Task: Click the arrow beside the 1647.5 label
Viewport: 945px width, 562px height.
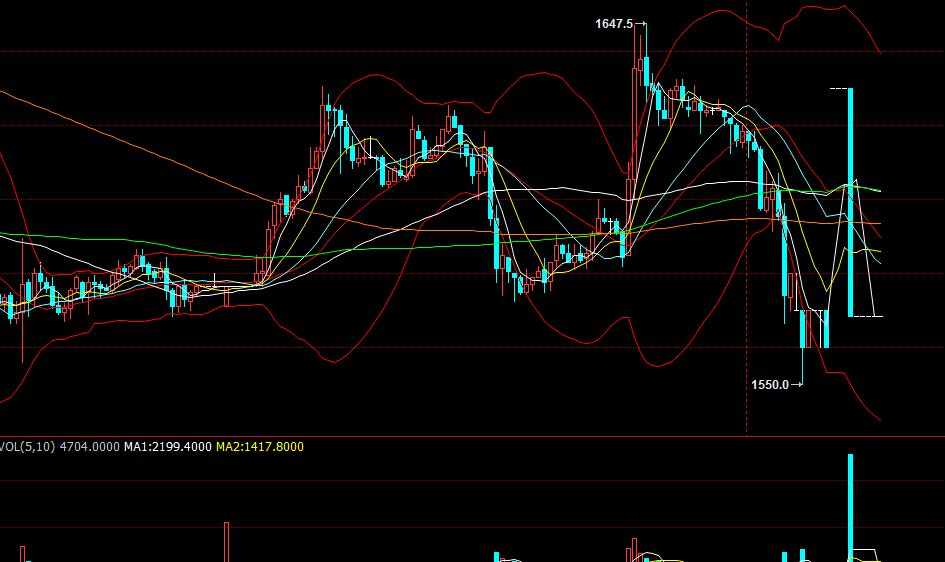Action: [x=641, y=23]
